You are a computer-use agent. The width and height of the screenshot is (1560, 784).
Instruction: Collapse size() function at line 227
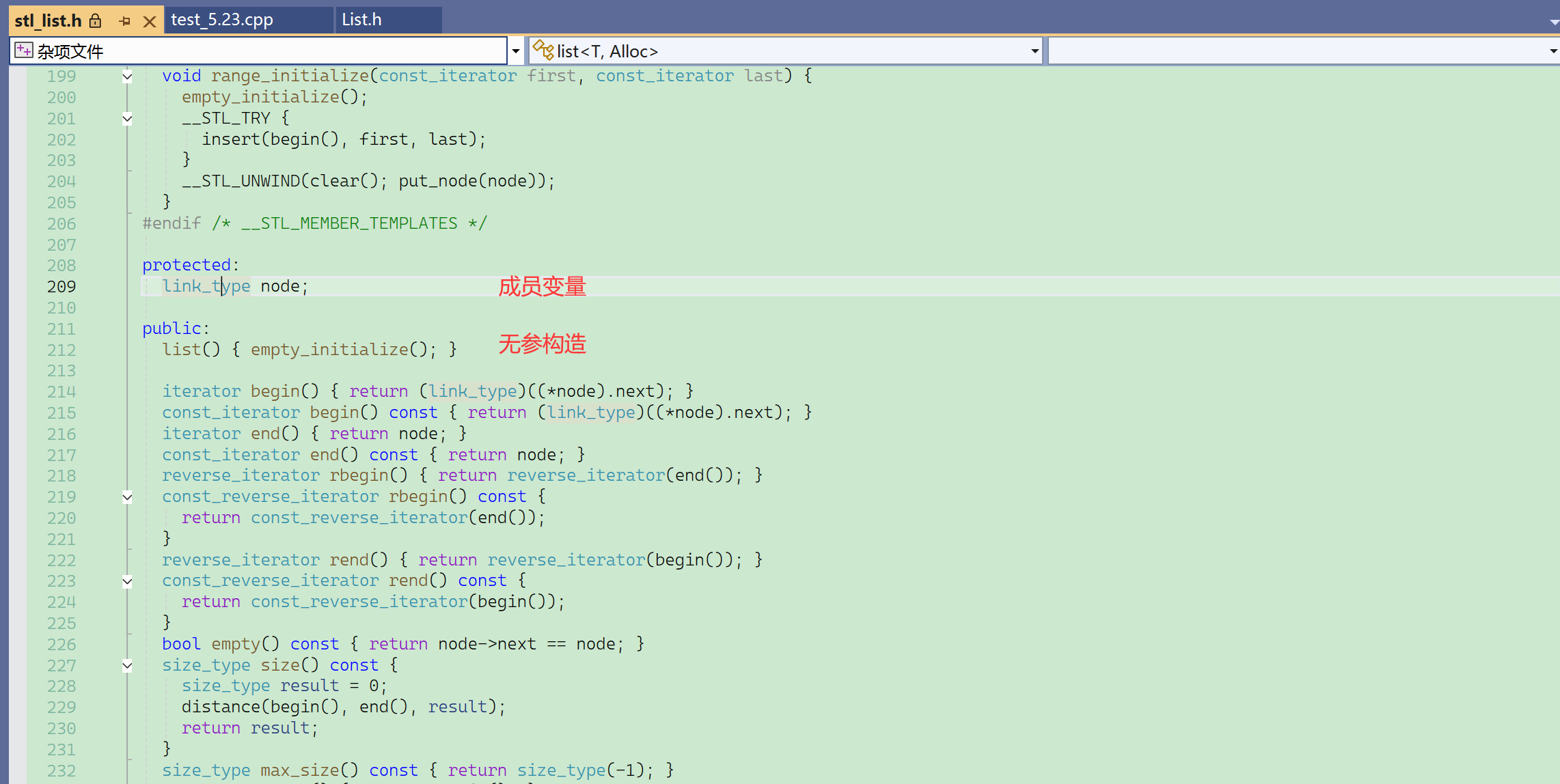127,666
